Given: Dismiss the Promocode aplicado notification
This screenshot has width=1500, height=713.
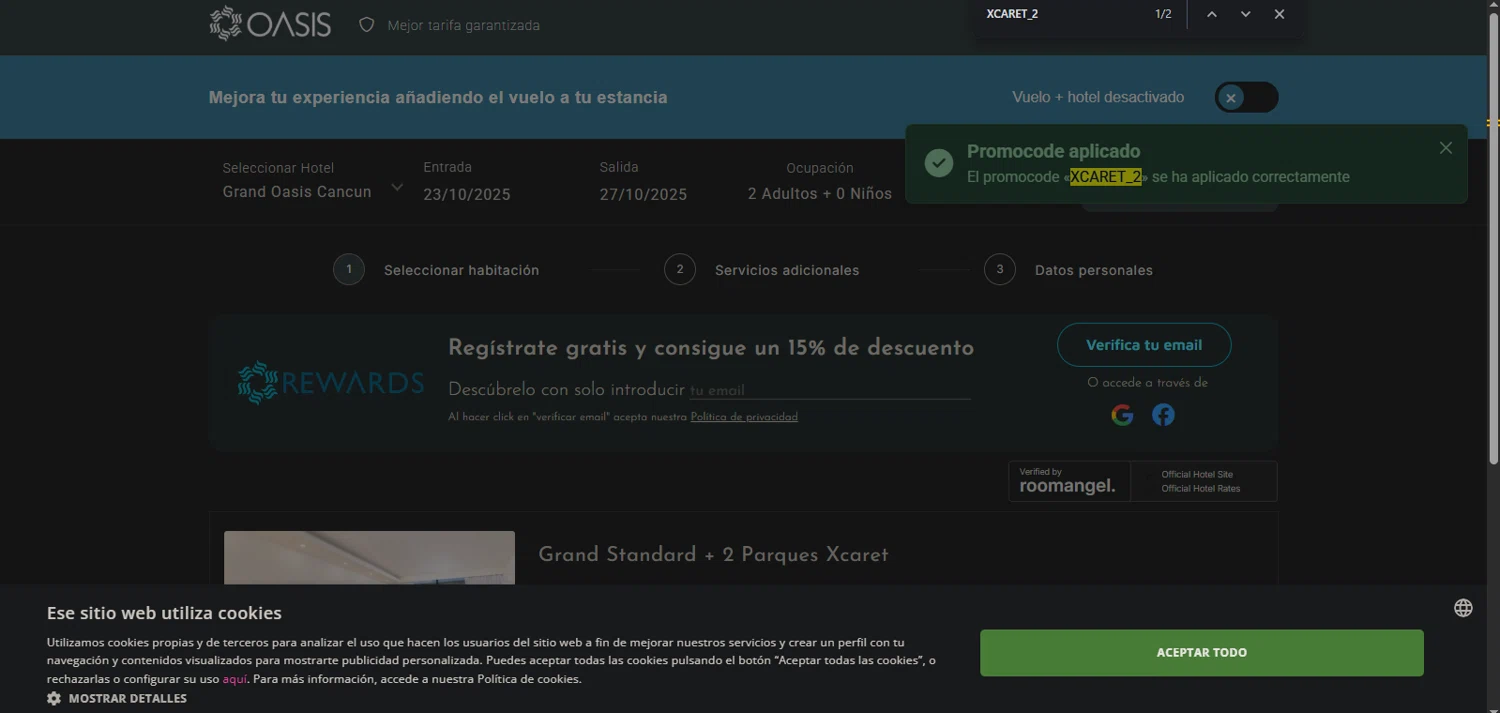Looking at the screenshot, I should point(1446,148).
